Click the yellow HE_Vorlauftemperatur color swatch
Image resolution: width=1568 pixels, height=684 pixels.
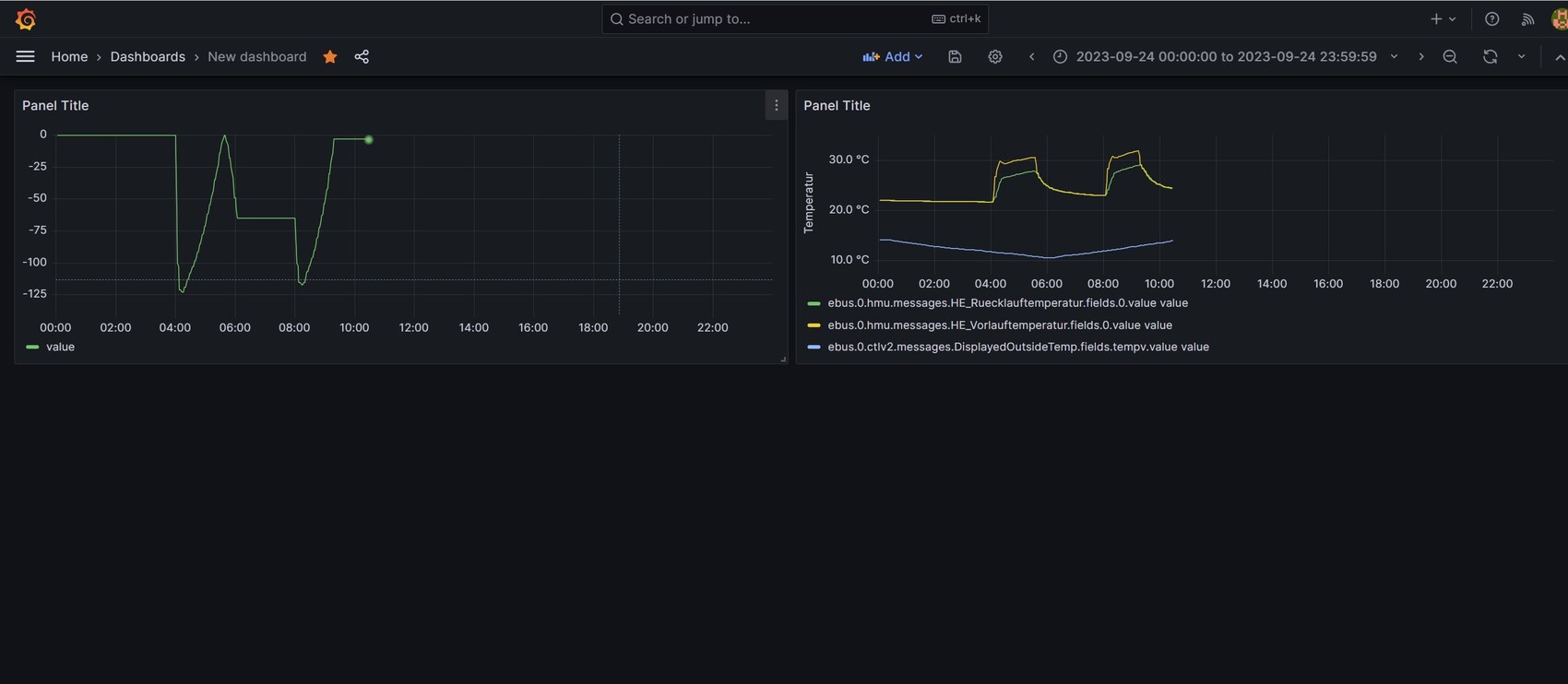tap(814, 325)
